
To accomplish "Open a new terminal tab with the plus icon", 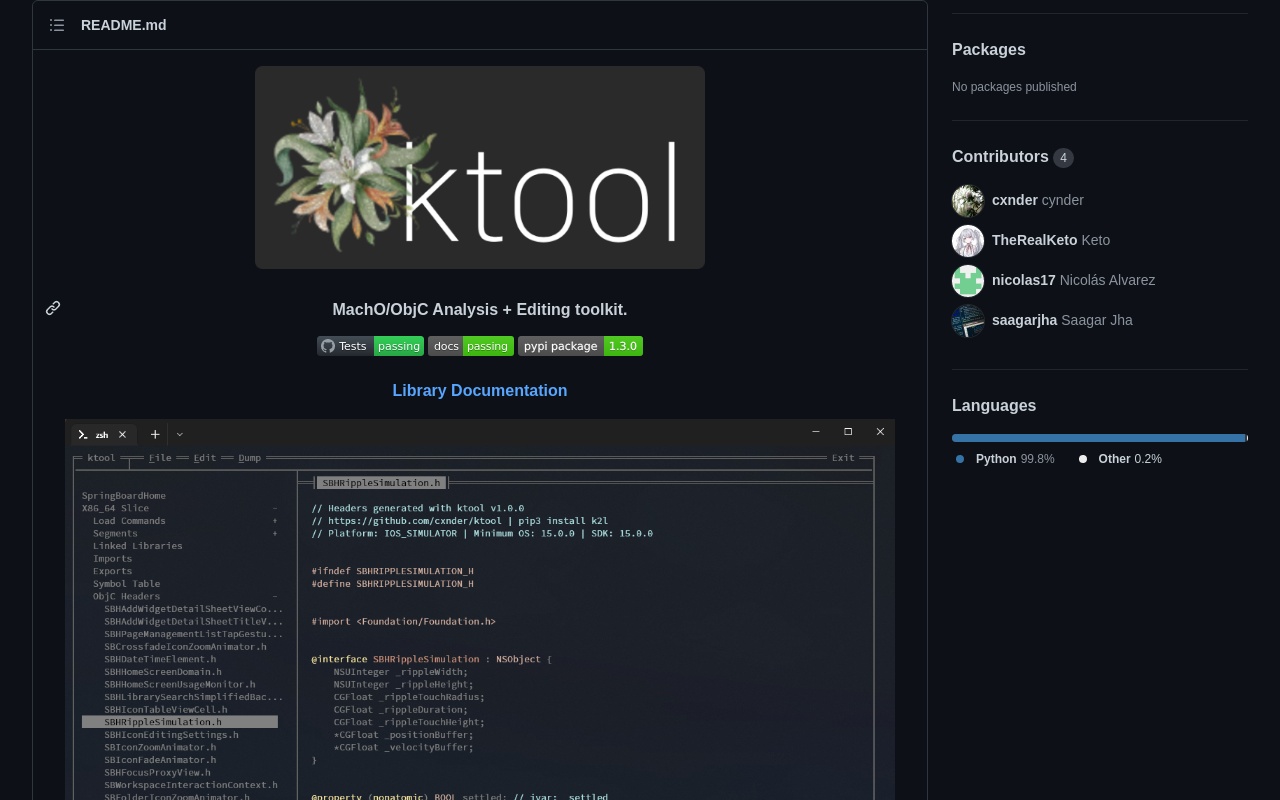I will [155, 434].
